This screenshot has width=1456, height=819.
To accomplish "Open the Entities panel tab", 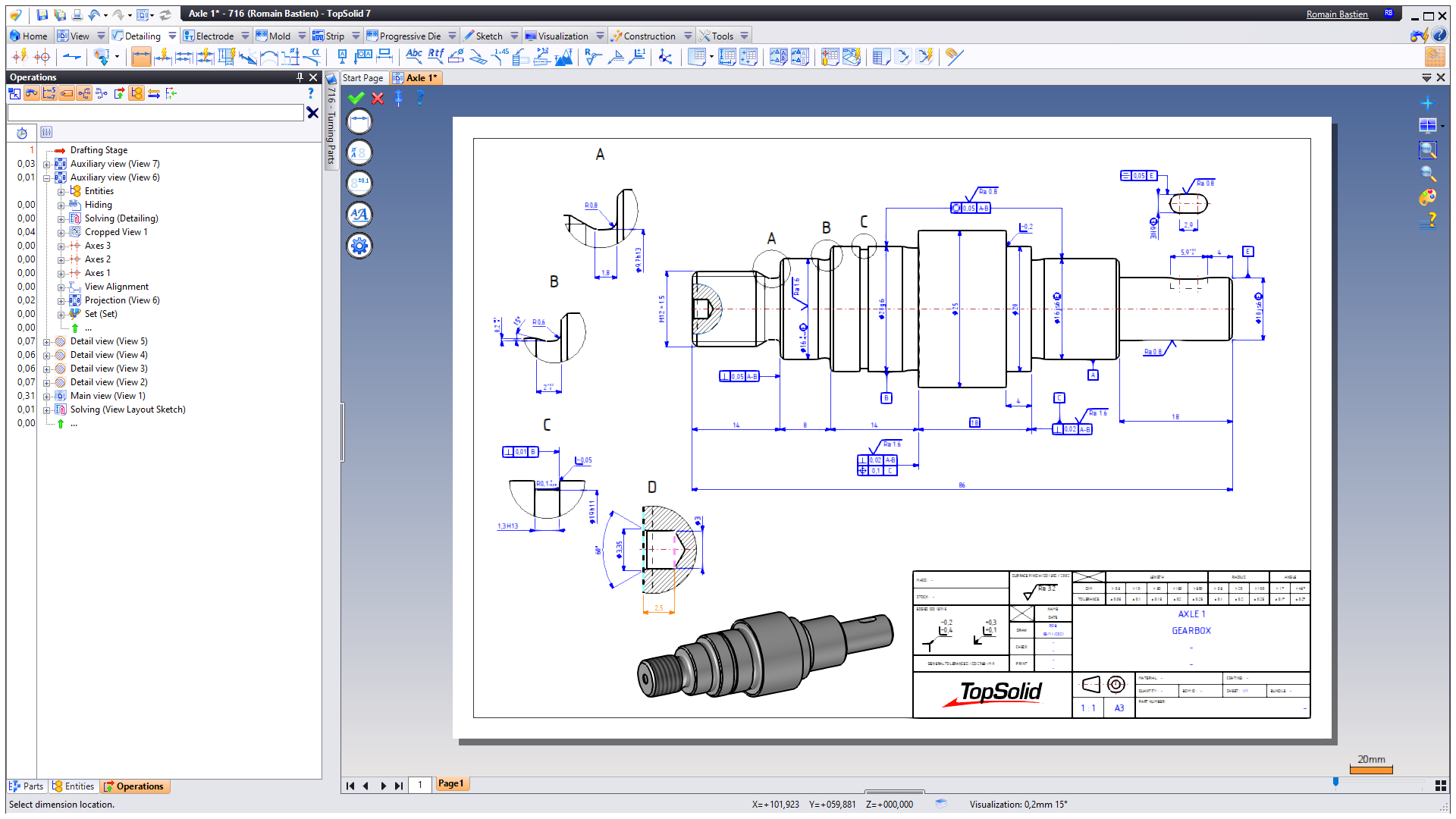I will 74,786.
